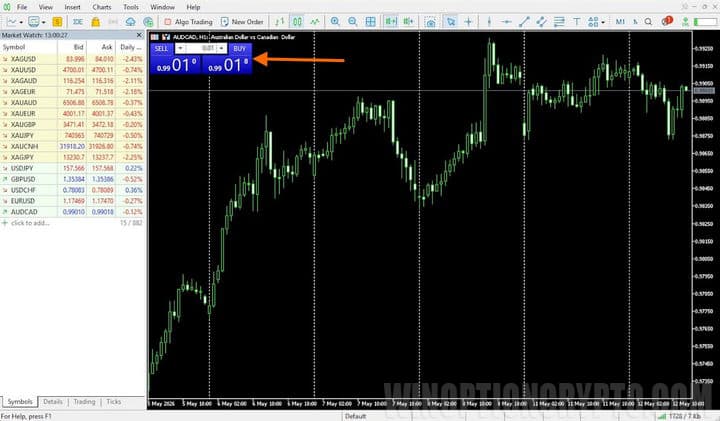Close the Market Watch panel
This screenshot has width=720, height=421.
click(139, 35)
